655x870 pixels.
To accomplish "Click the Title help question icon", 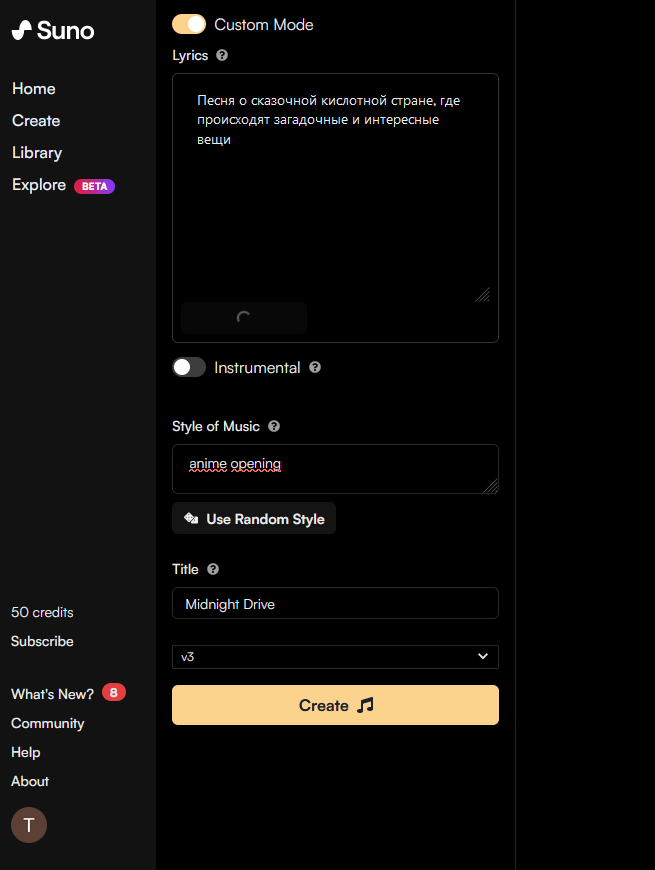I will pyautogui.click(x=213, y=569).
